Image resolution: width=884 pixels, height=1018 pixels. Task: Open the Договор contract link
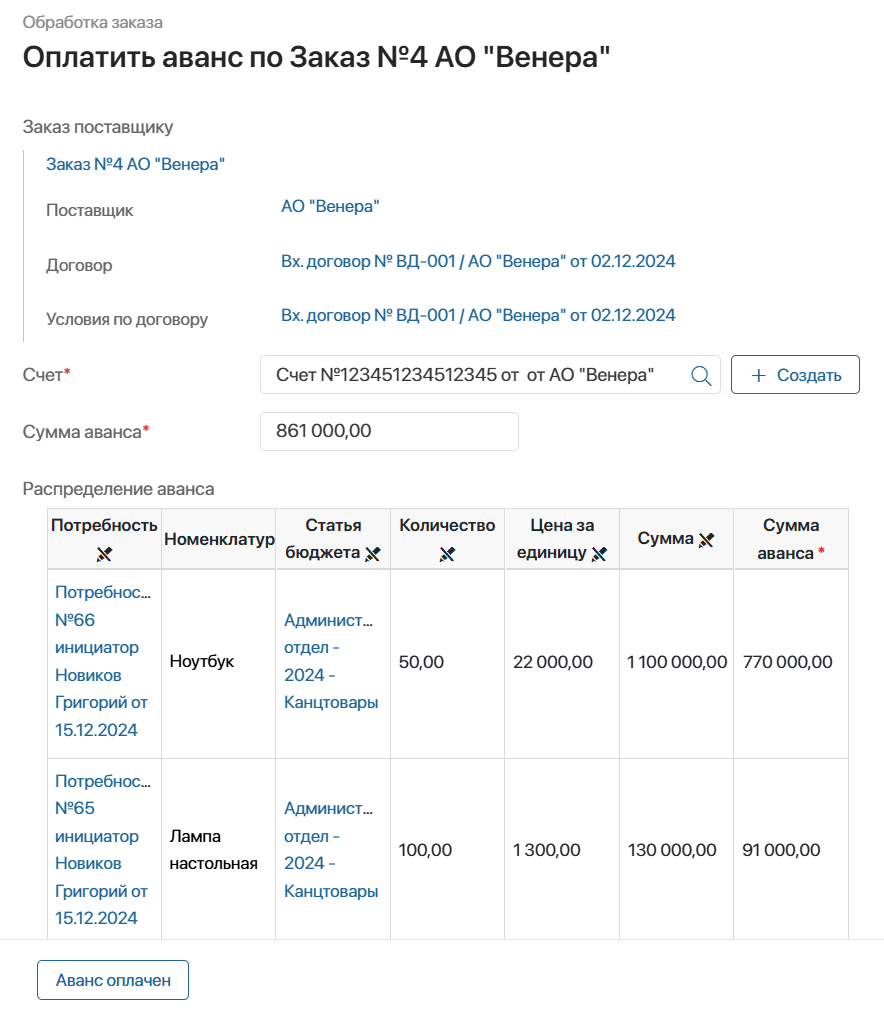[478, 262]
